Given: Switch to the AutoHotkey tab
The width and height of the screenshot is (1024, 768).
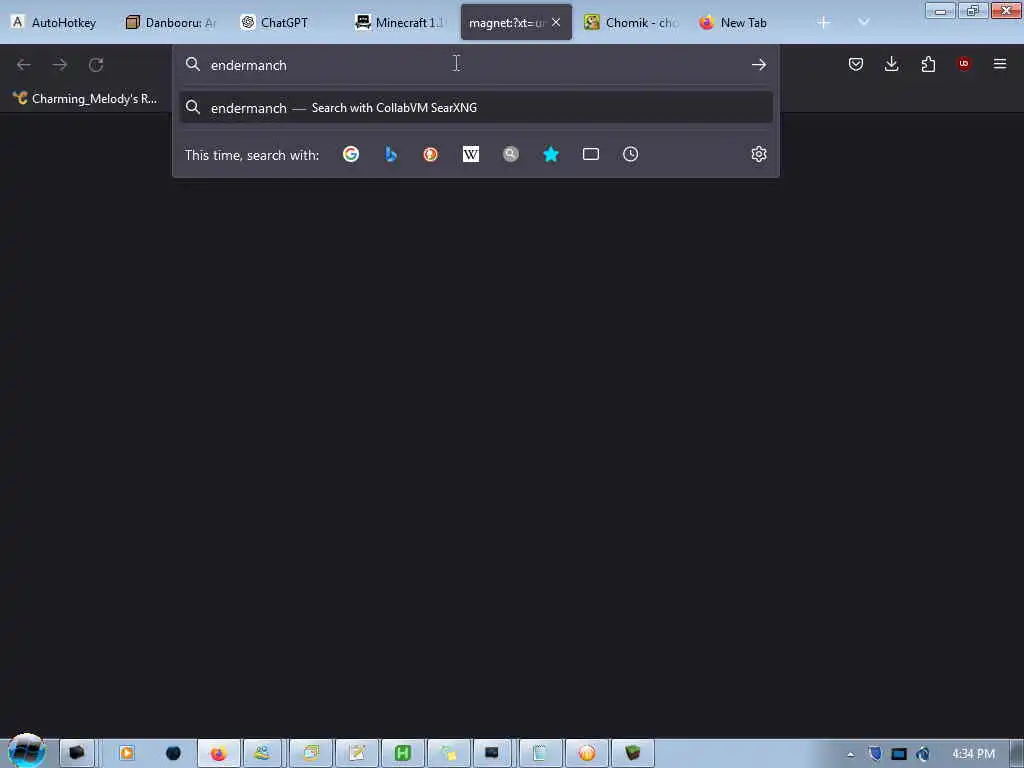Looking at the screenshot, I should click(56, 22).
